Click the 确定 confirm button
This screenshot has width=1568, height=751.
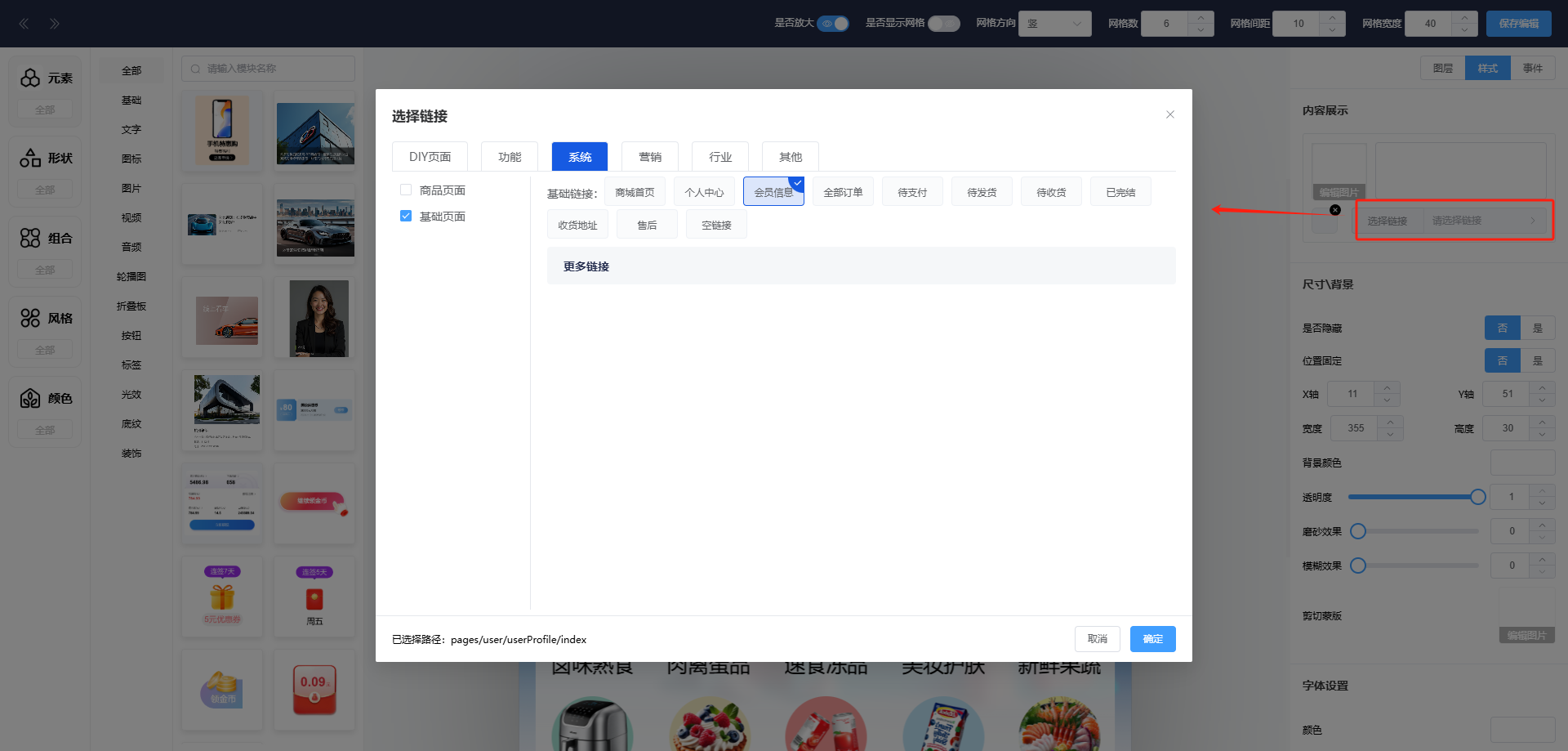click(x=1152, y=639)
